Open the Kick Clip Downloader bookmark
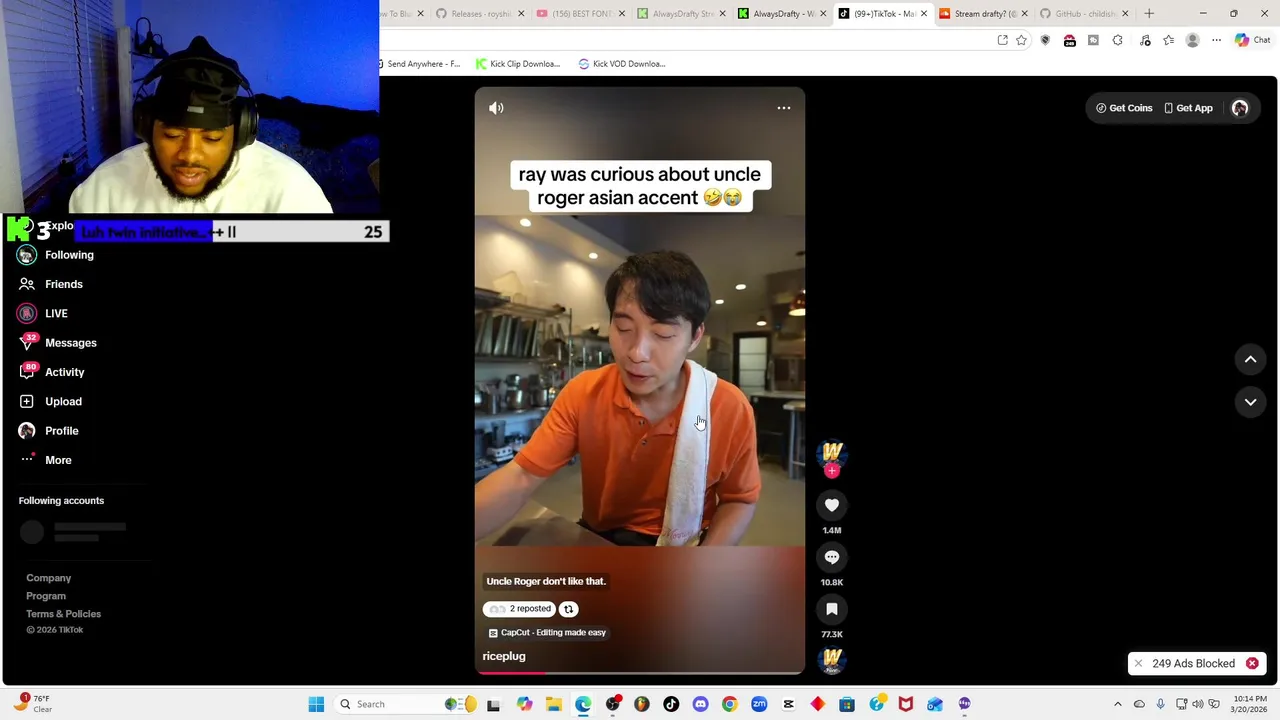This screenshot has width=1280, height=720. (x=518, y=64)
